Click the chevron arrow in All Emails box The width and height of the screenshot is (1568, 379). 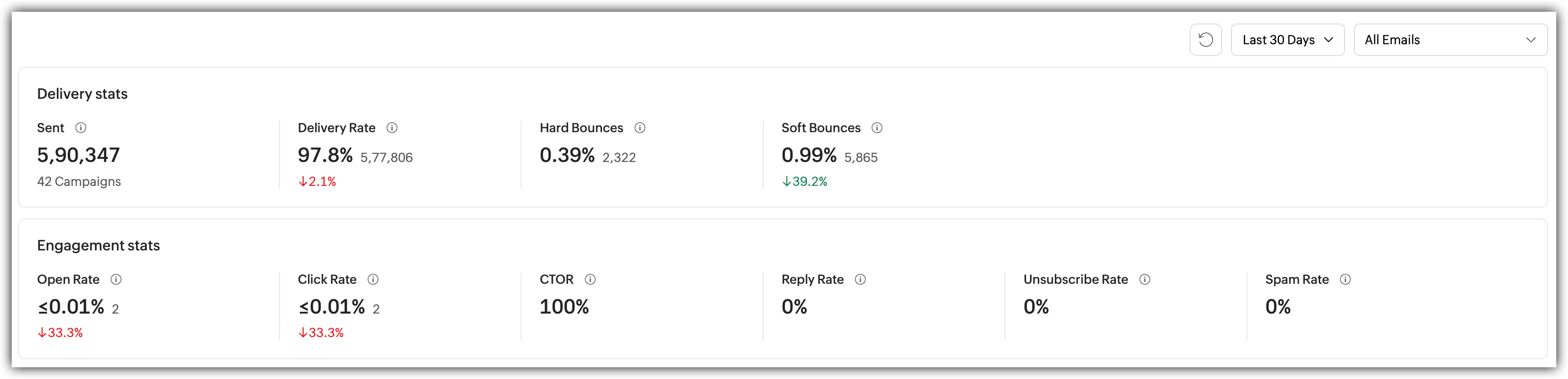click(1530, 40)
